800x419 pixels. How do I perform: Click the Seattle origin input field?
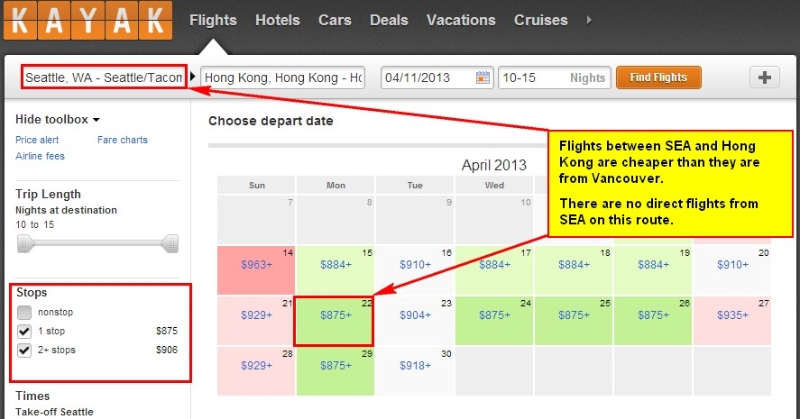click(x=104, y=77)
